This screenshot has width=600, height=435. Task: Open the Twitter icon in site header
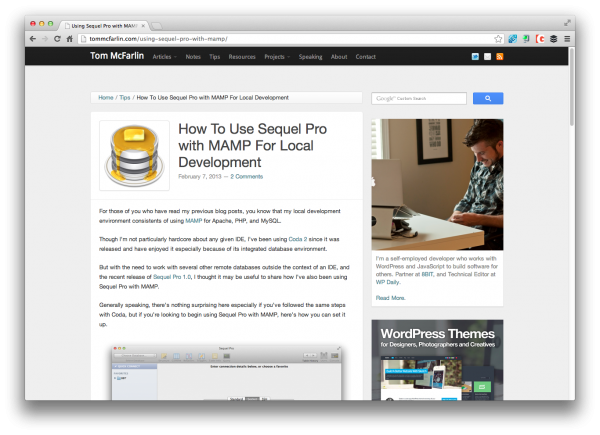(x=475, y=57)
